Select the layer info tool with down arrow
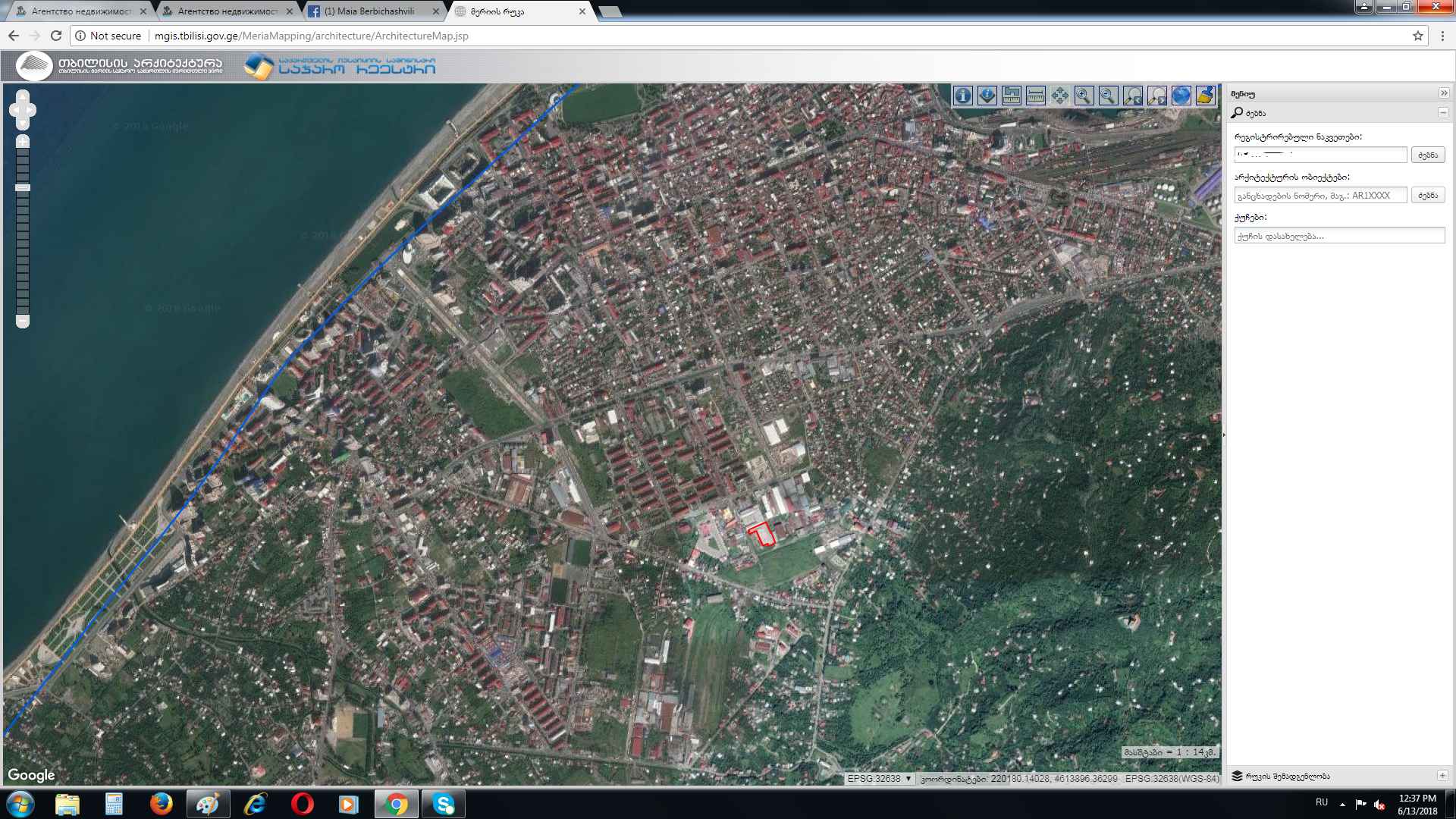Image resolution: width=1456 pixels, height=819 pixels. tap(987, 96)
